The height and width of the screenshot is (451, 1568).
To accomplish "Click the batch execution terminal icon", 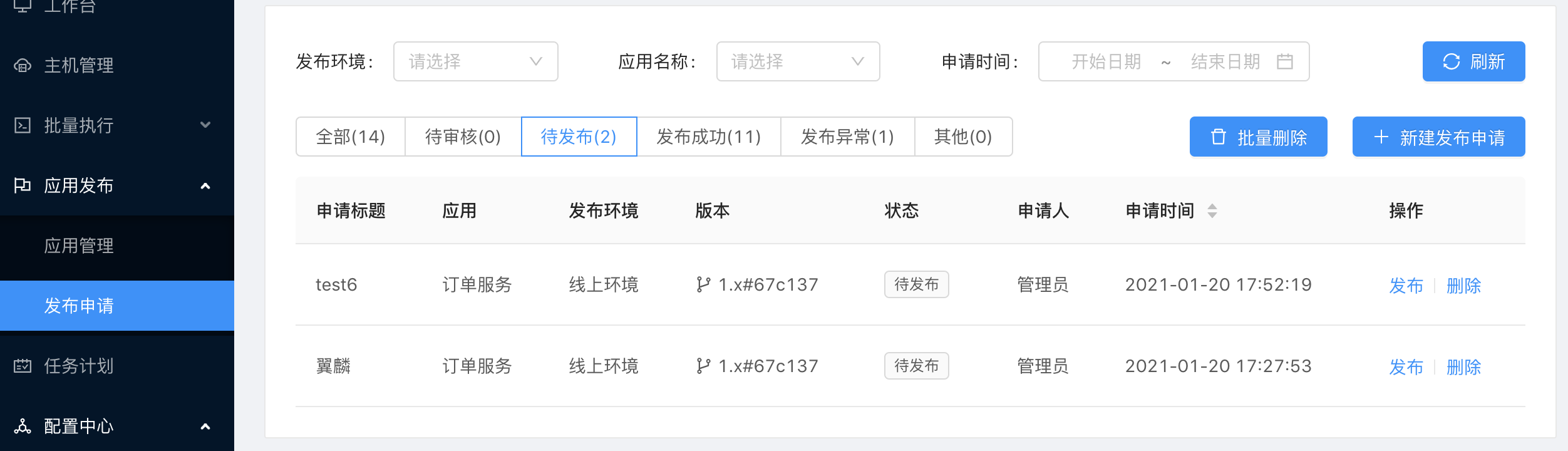I will [23, 125].
